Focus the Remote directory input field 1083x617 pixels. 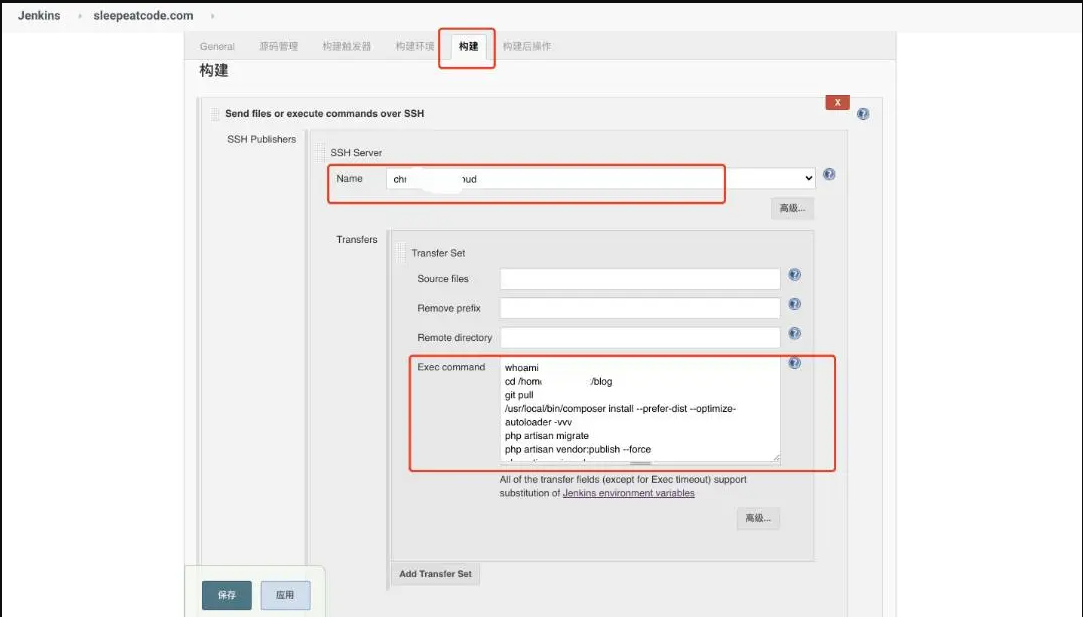[639, 338]
